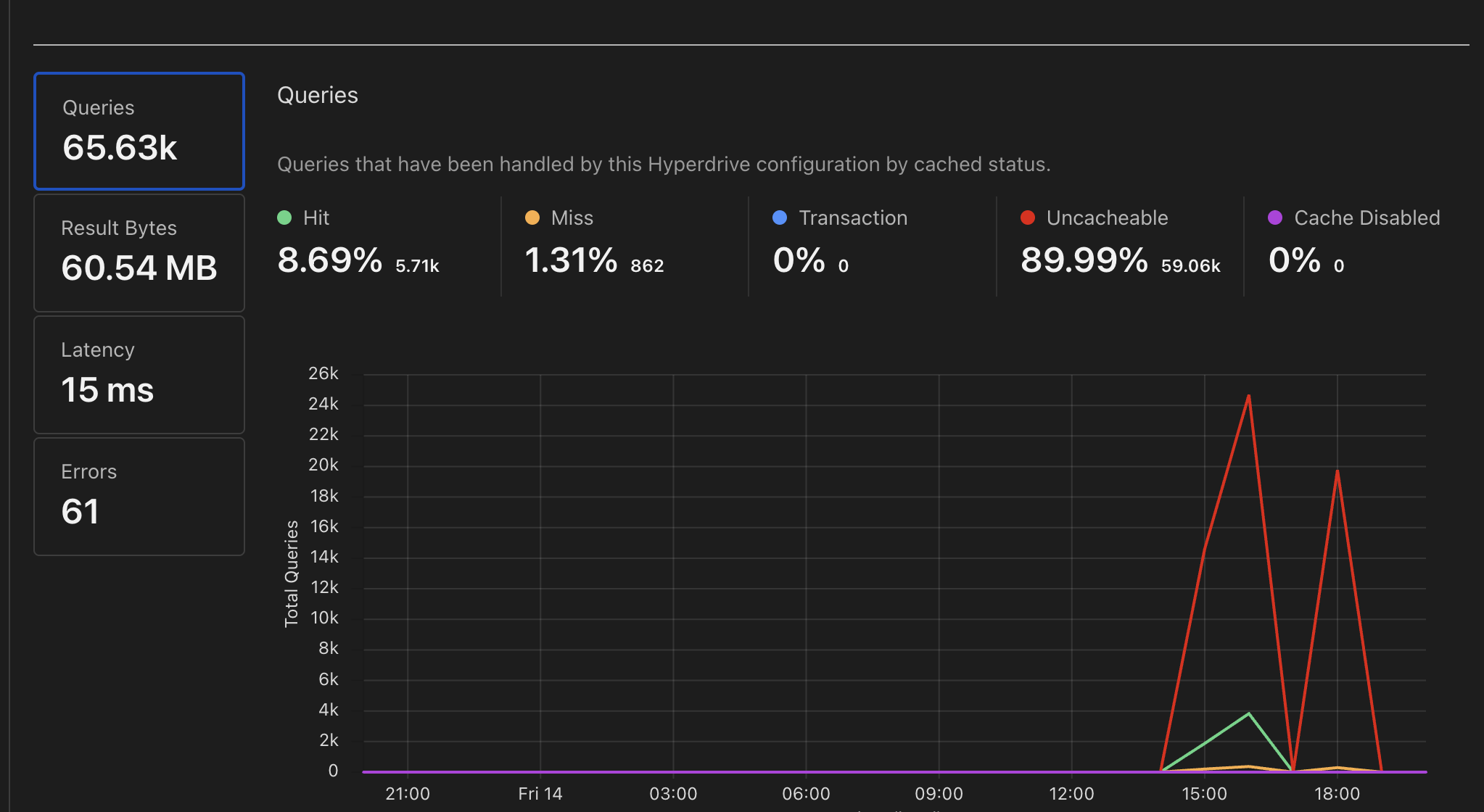Select the Queries metric card
This screenshot has height=812, width=1484.
[x=139, y=131]
